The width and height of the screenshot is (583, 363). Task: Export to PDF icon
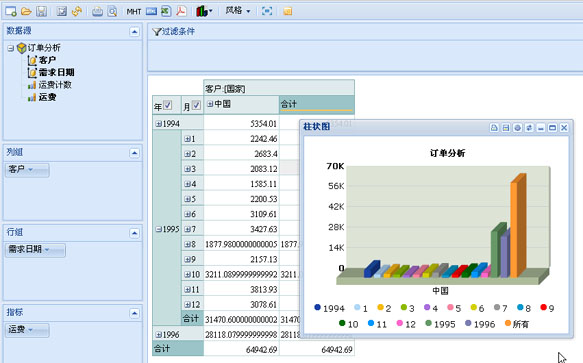181,12
